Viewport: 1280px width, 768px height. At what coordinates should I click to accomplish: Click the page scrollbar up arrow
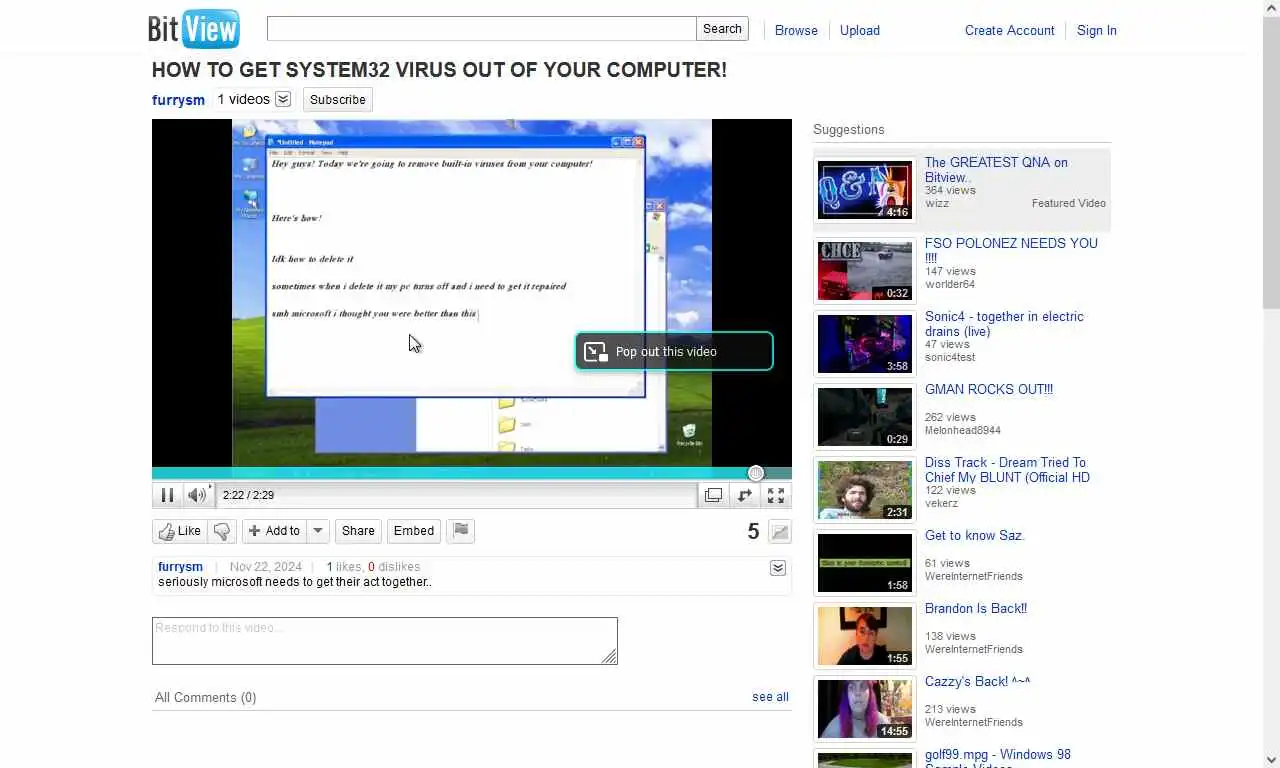coord(1271,8)
